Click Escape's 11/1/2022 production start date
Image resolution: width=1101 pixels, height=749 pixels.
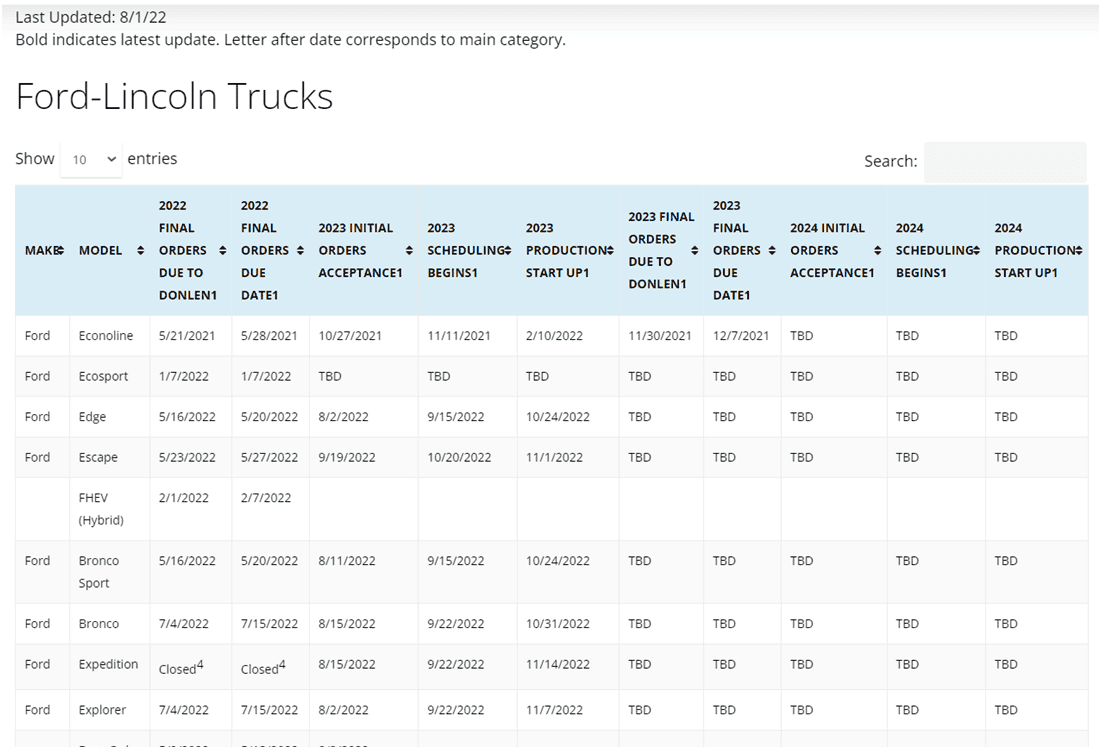click(x=554, y=458)
